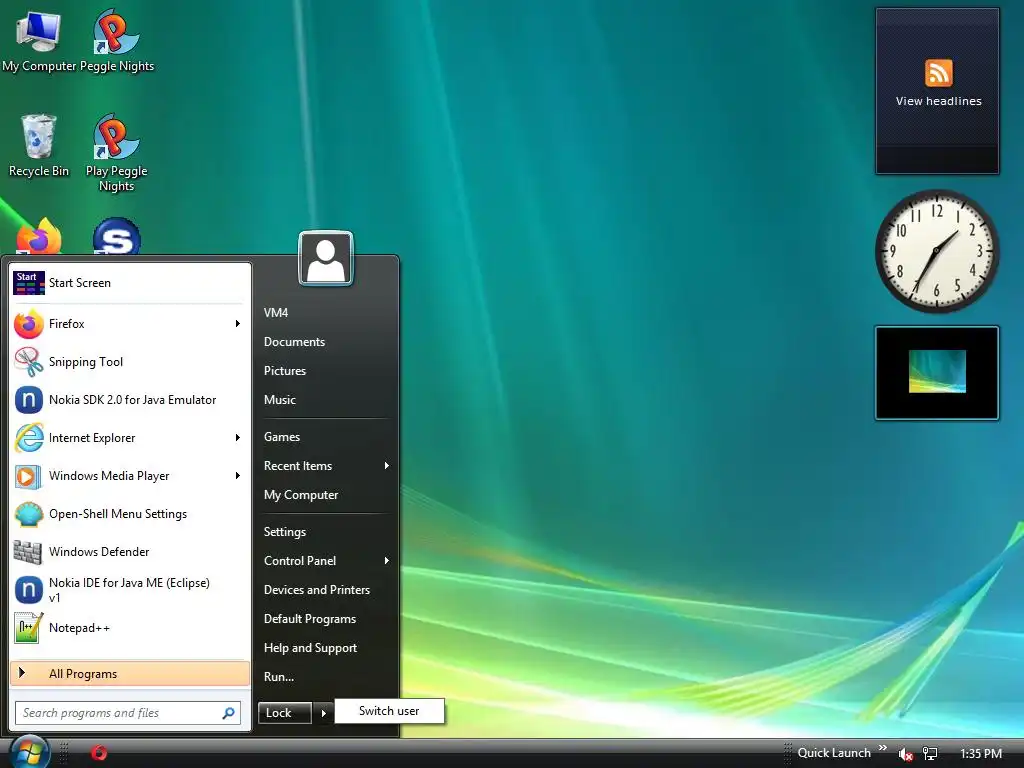This screenshot has width=1024, height=768.
Task: Click the Firefox icon in the Start menu
Action: 29,324
